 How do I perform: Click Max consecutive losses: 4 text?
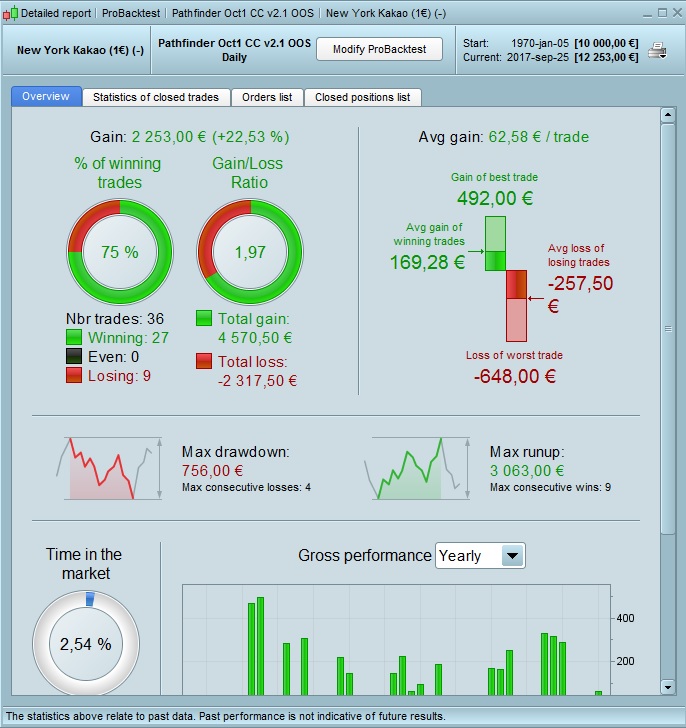coord(246,488)
